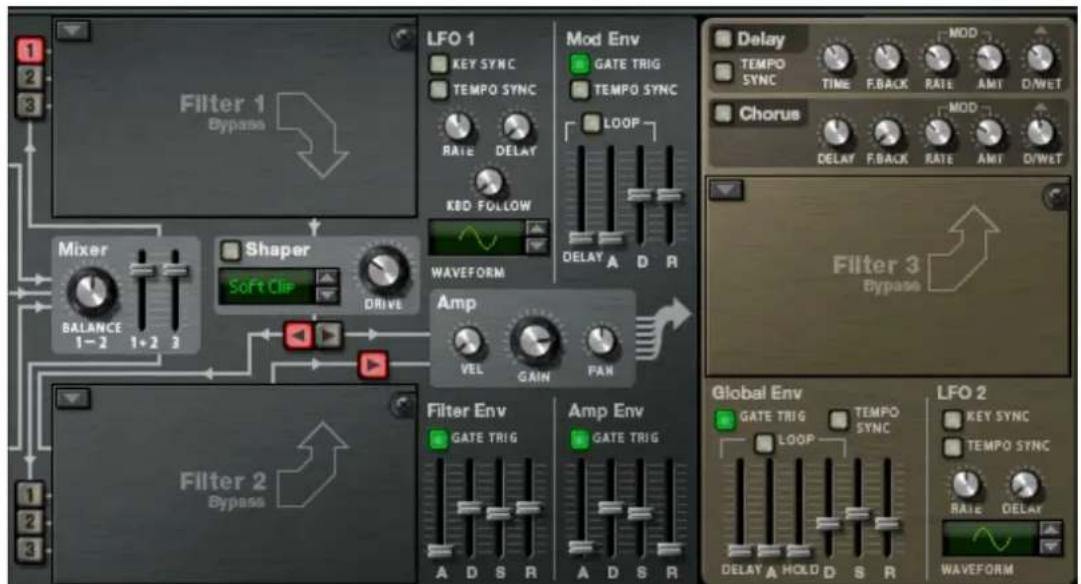Image resolution: width=1081 pixels, height=584 pixels.
Task: Click the Shaper Drive knob
Action: (x=383, y=271)
